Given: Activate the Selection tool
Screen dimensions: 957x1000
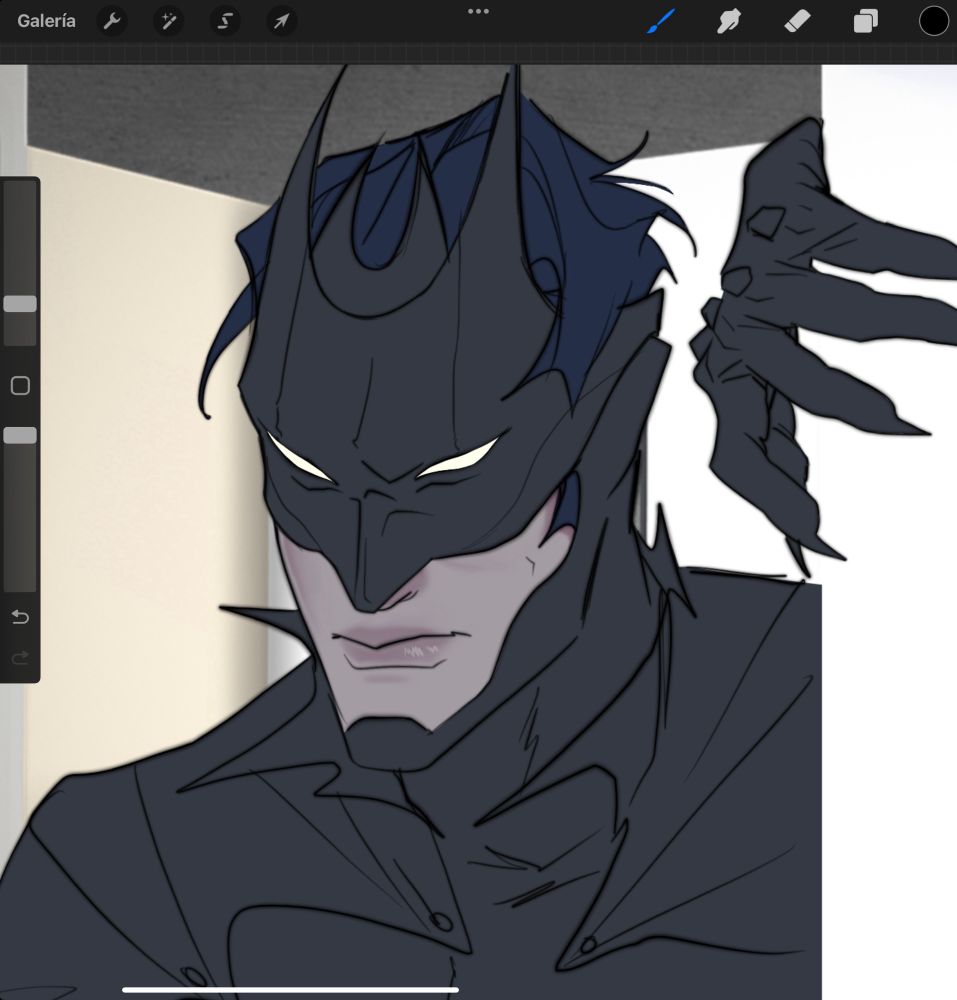Looking at the screenshot, I should [x=224, y=21].
